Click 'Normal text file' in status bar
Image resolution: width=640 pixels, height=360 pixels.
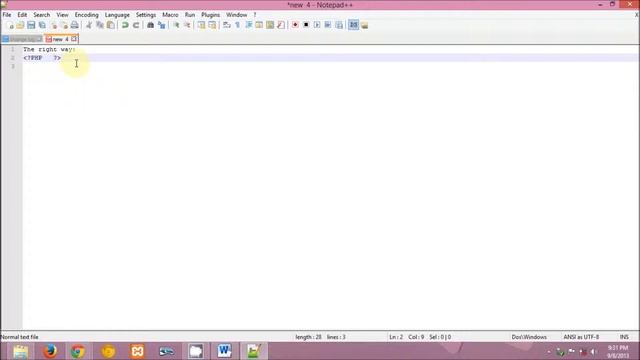click(20, 337)
